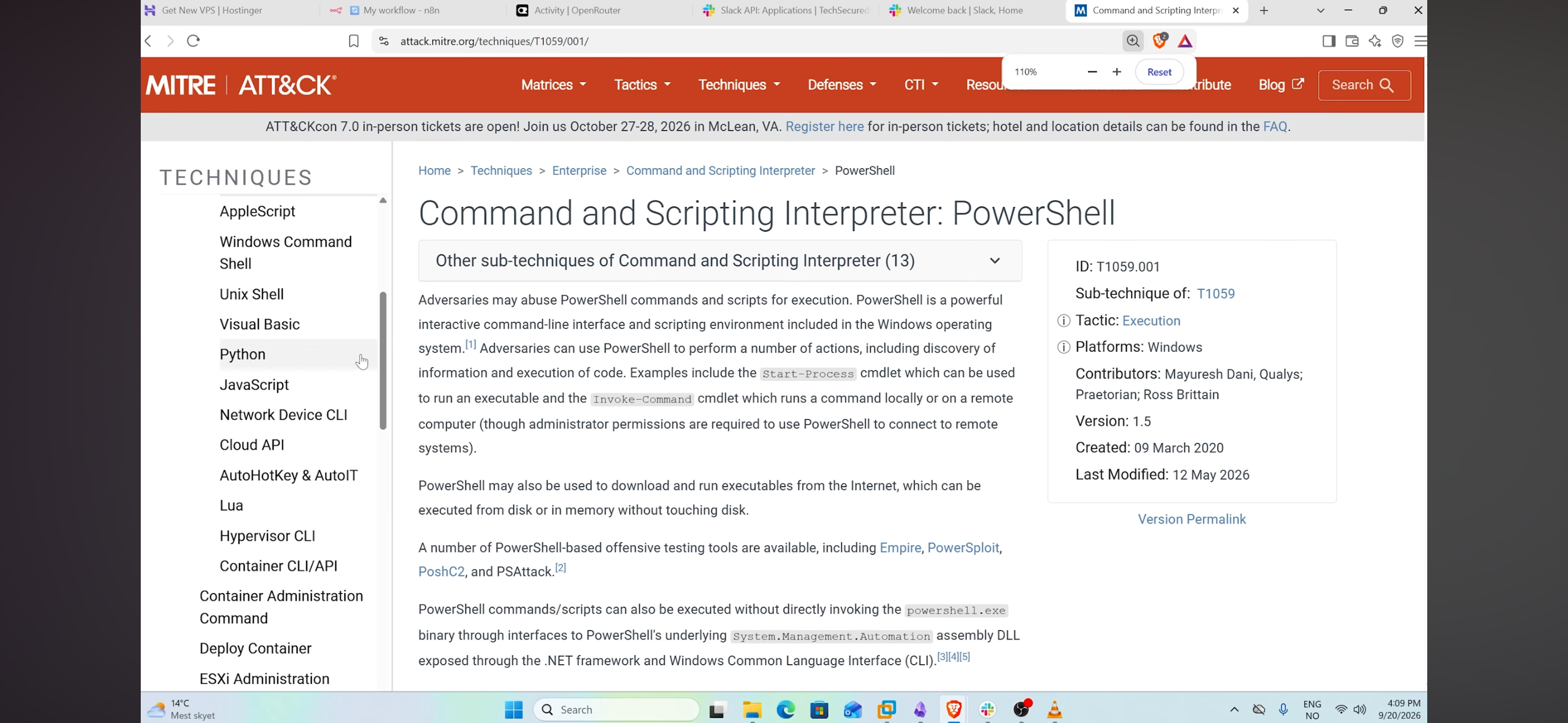Open the Brave VPN shield icon
The image size is (1568, 723).
pos(1398,41)
